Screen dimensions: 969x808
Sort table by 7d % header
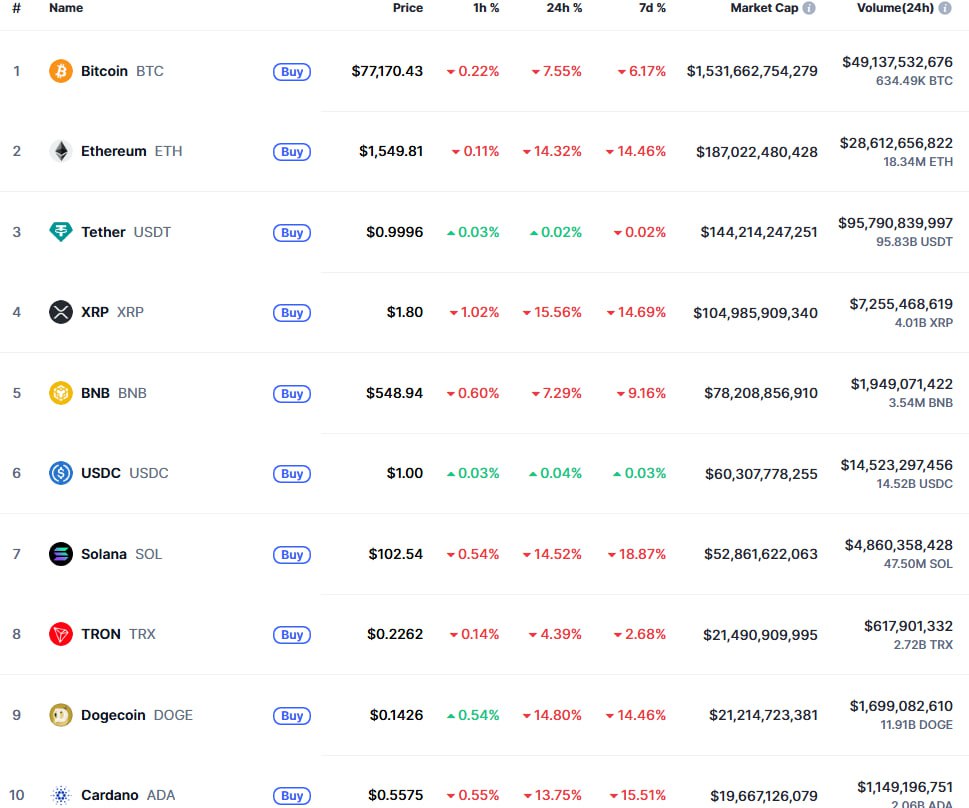[x=651, y=8]
